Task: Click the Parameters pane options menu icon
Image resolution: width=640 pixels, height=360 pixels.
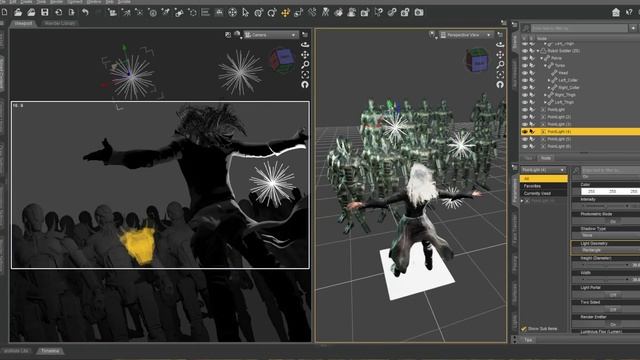Action: (x=514, y=167)
